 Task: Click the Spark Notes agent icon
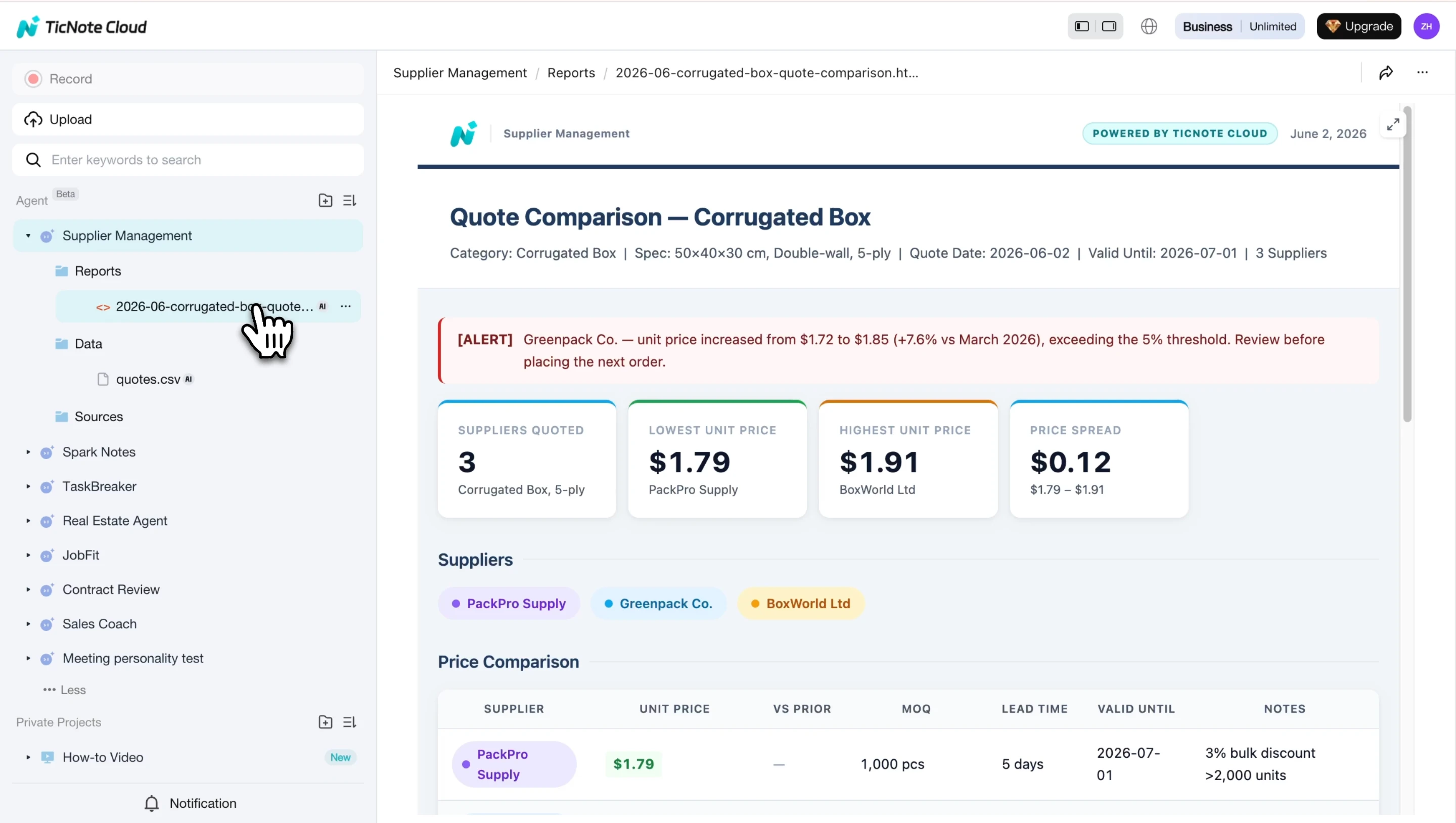point(47,452)
